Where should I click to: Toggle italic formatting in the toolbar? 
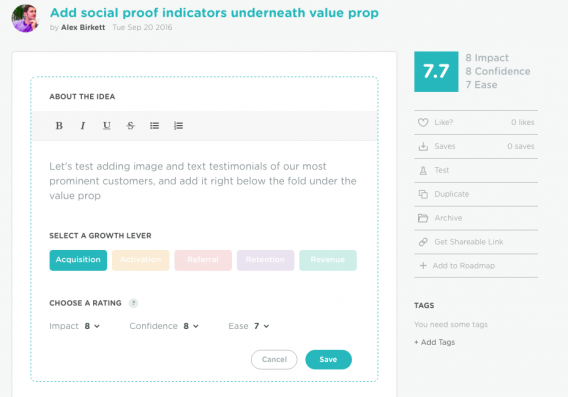click(83, 126)
